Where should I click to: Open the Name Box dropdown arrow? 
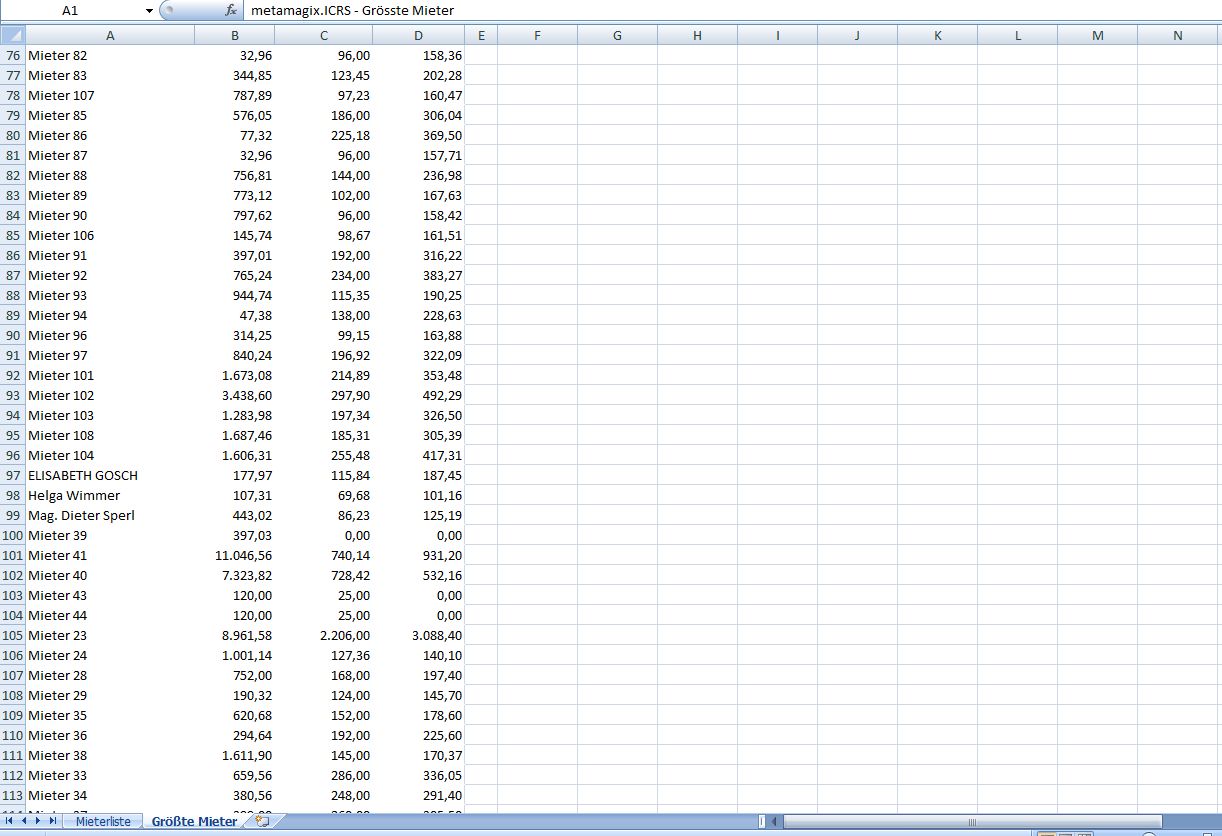(149, 10)
